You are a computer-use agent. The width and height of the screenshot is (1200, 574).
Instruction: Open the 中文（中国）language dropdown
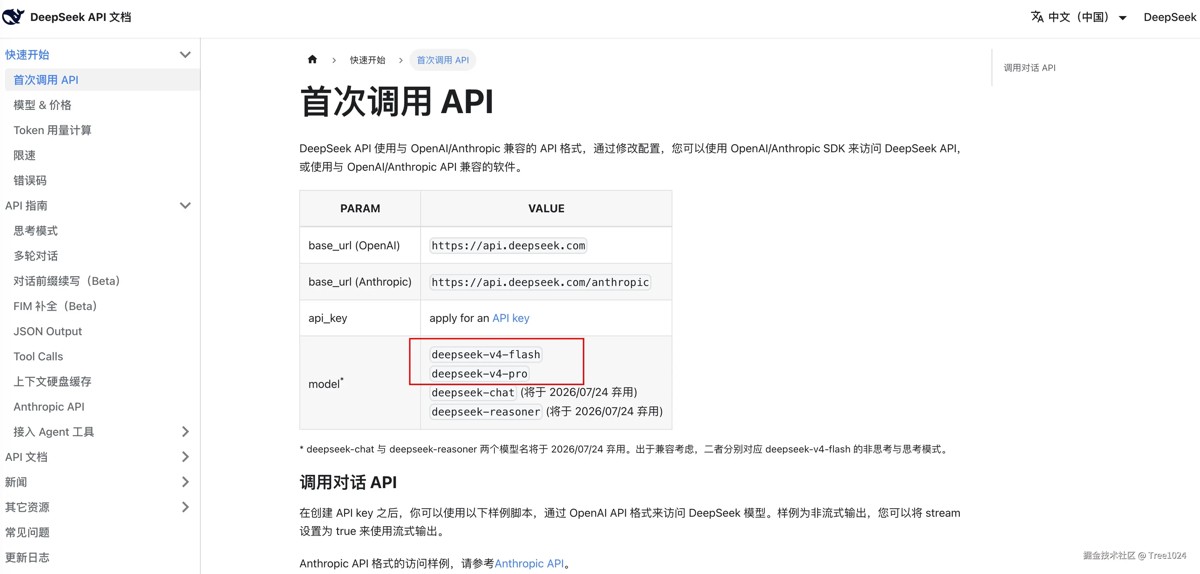click(1079, 17)
